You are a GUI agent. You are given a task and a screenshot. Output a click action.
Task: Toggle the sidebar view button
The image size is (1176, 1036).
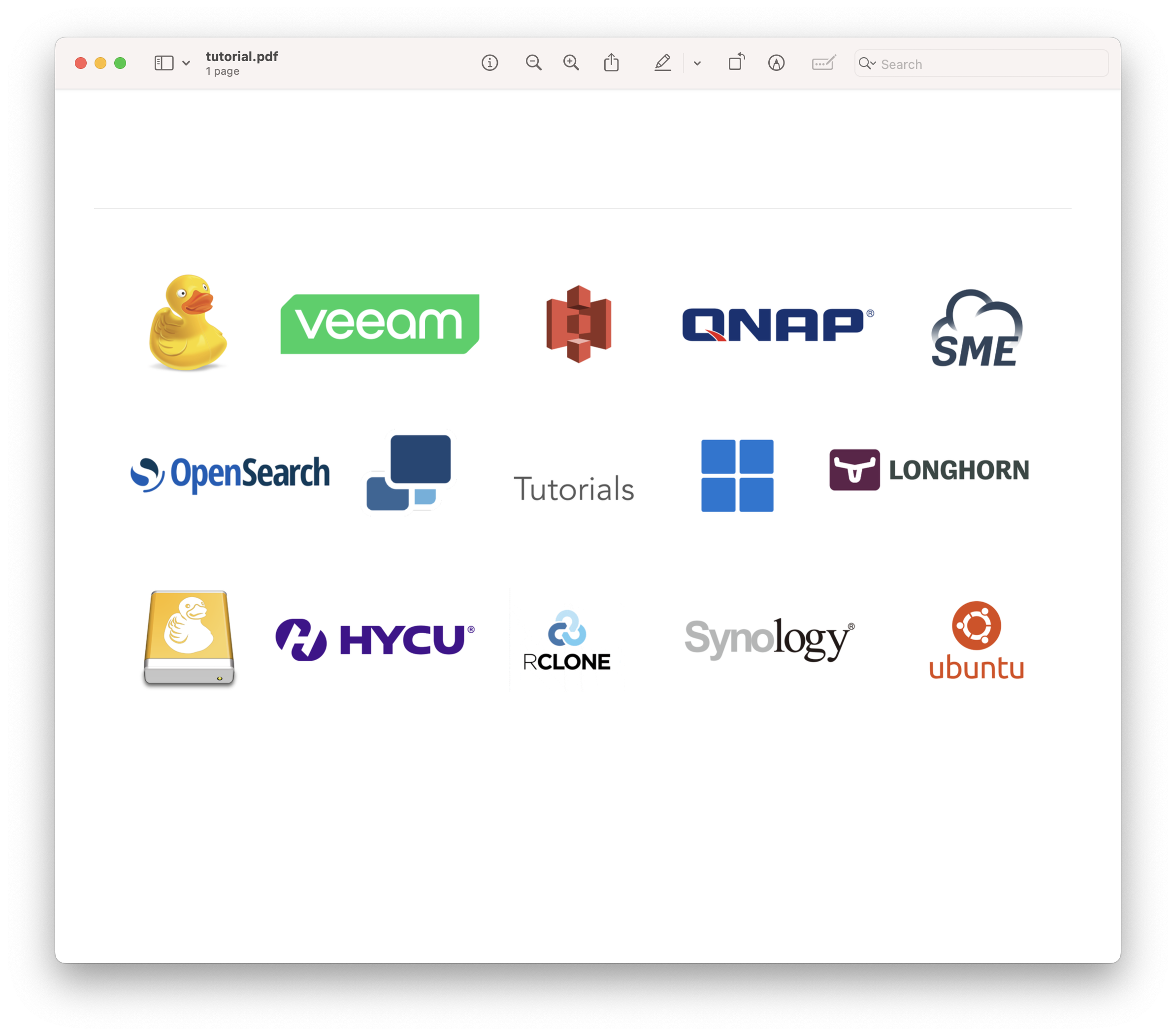pyautogui.click(x=163, y=63)
